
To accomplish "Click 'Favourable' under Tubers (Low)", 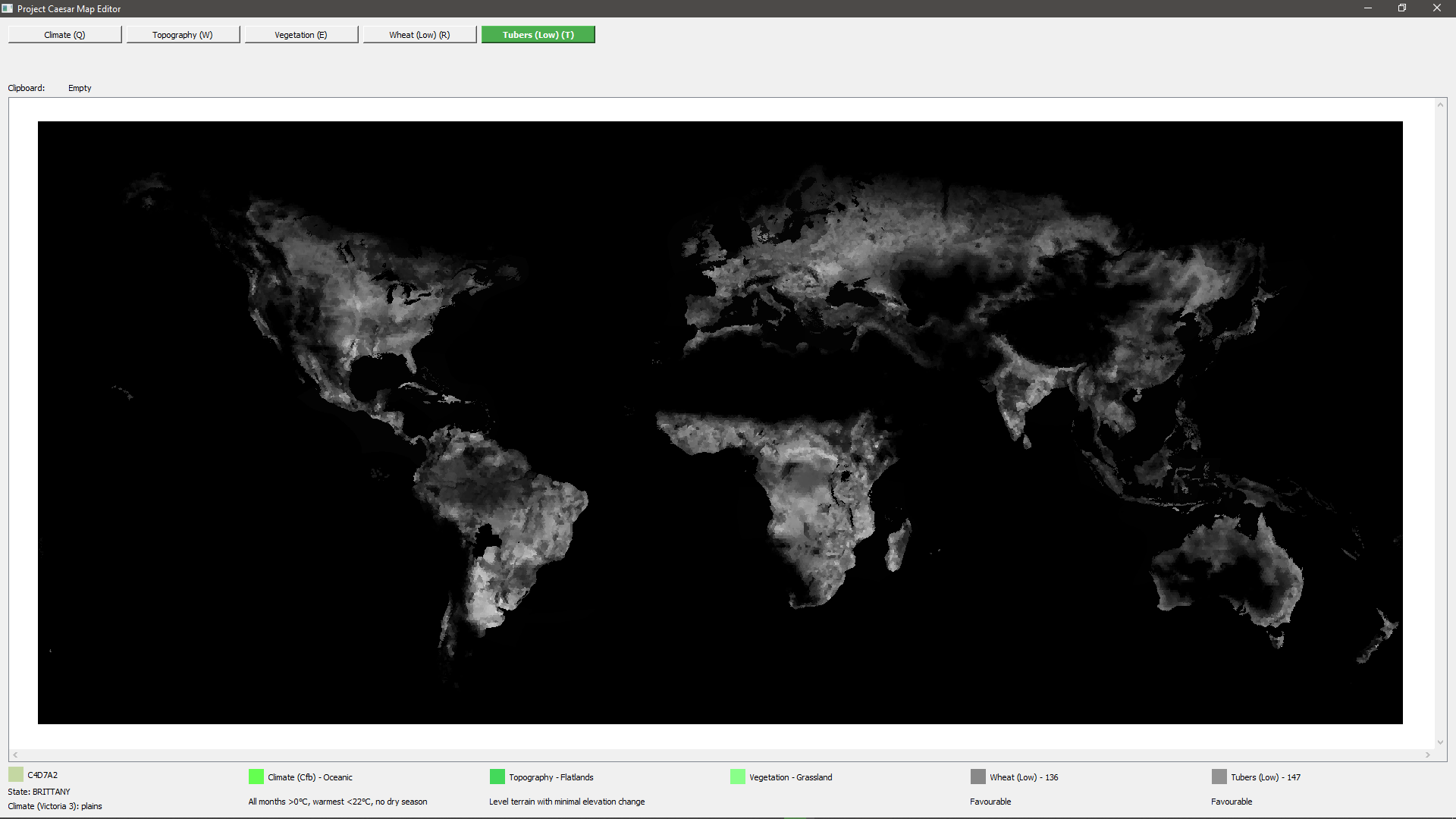I will pyautogui.click(x=1232, y=802).
